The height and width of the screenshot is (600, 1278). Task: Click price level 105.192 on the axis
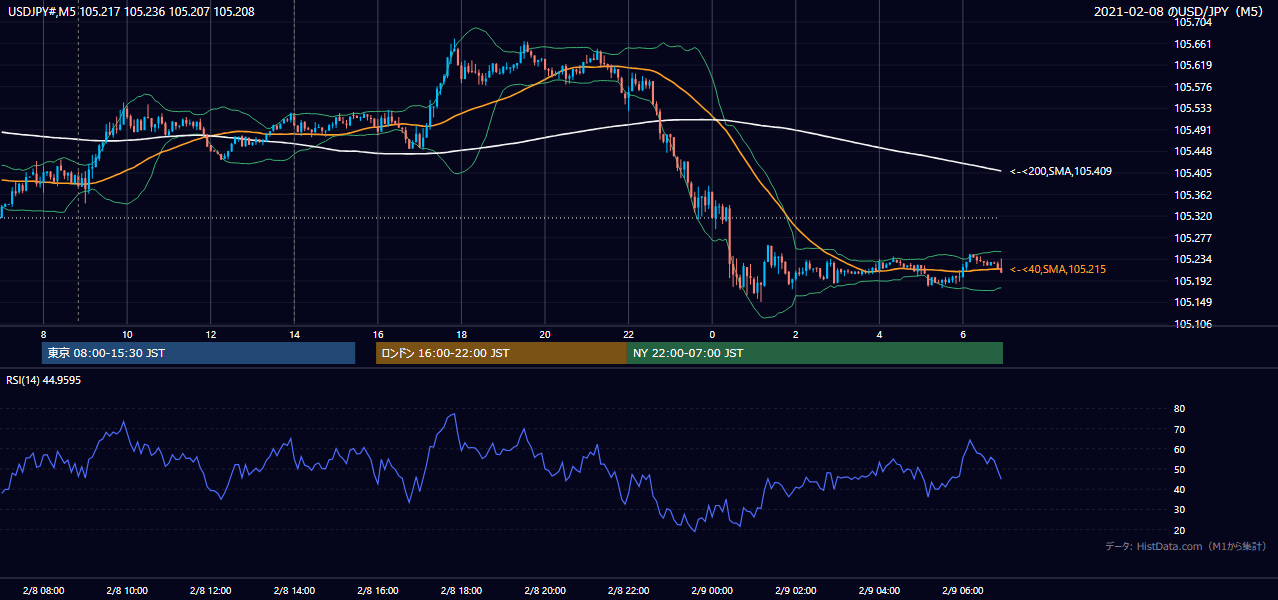click(x=1193, y=281)
